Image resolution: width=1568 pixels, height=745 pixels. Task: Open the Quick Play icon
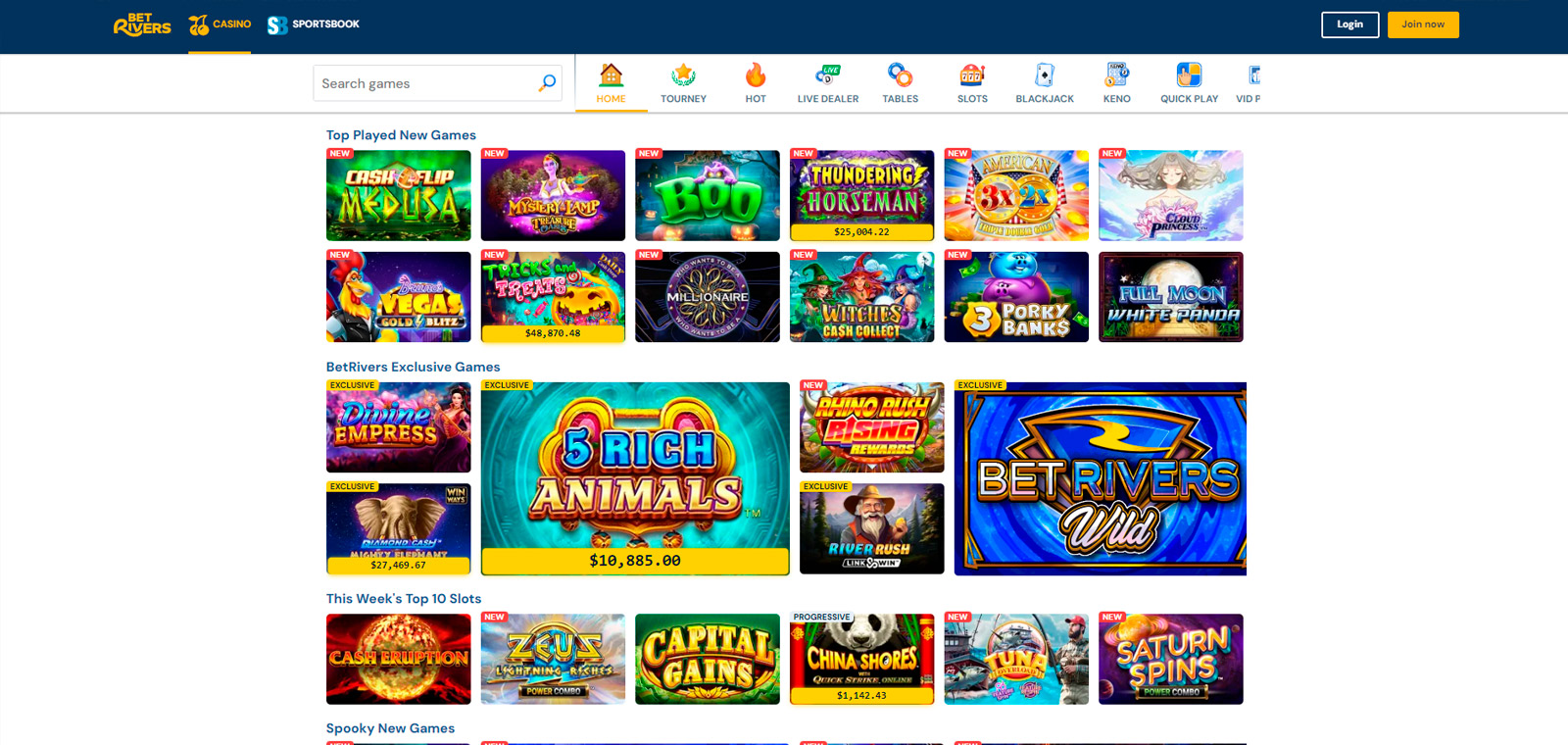[1189, 75]
